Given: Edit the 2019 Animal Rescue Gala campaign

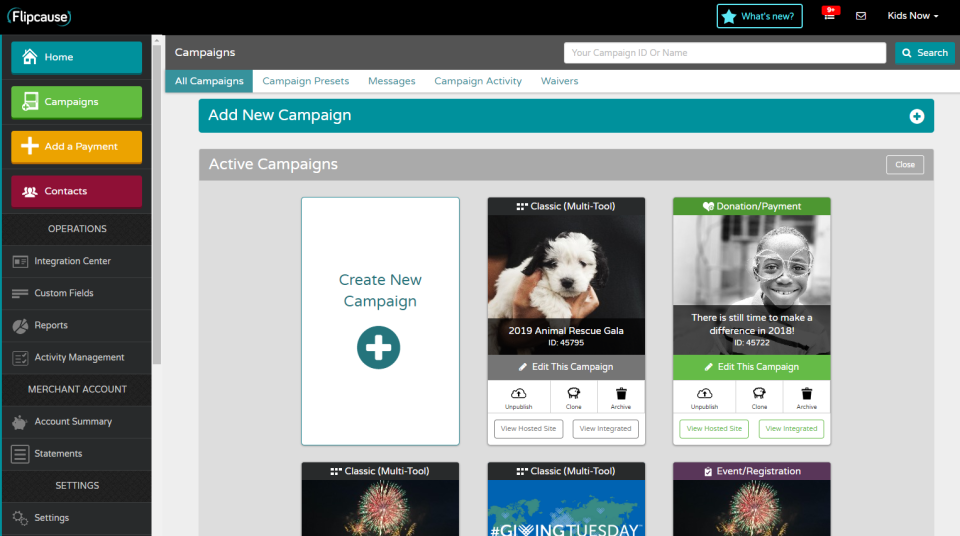Looking at the screenshot, I should coord(566,367).
